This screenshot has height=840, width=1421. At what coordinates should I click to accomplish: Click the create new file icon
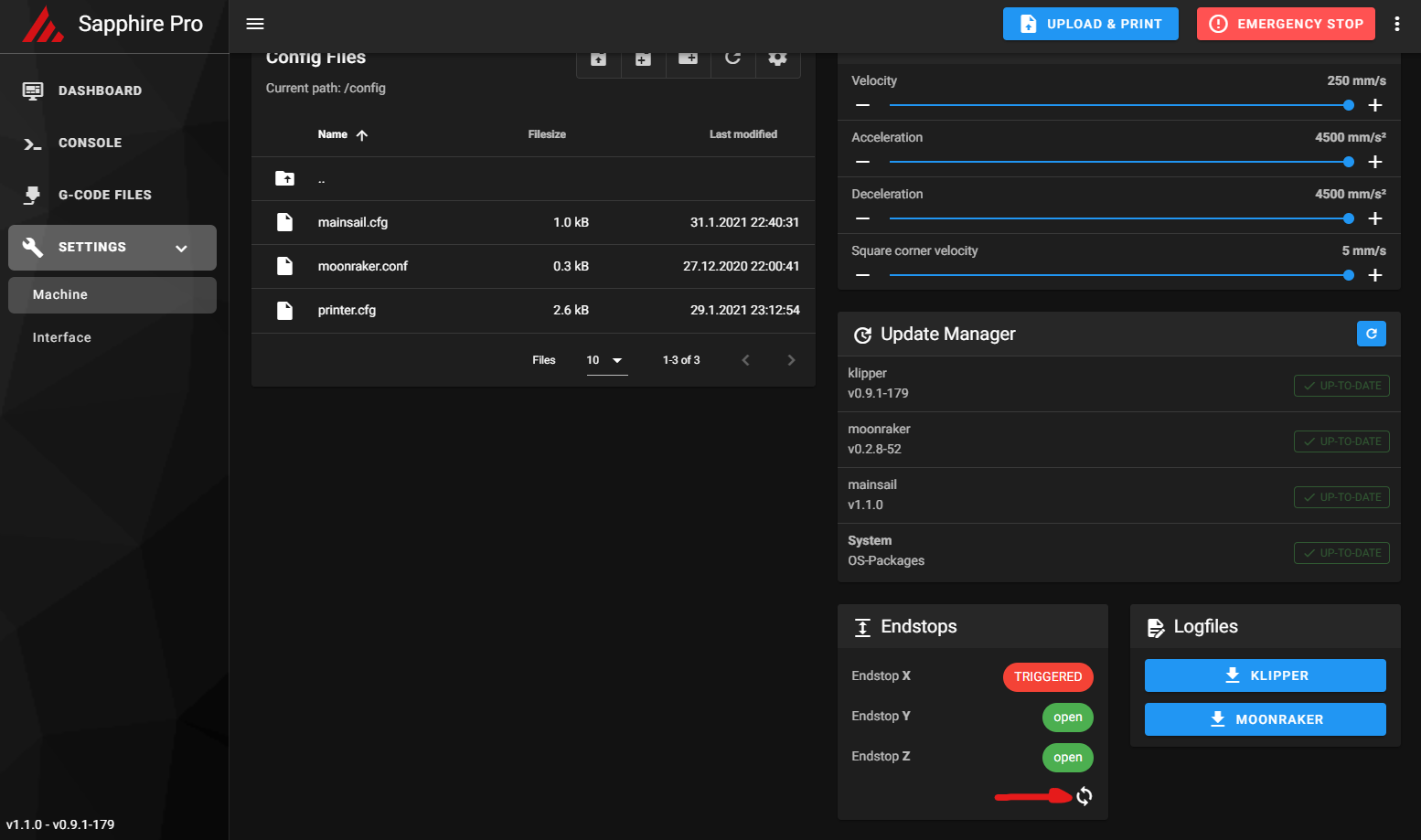643,59
